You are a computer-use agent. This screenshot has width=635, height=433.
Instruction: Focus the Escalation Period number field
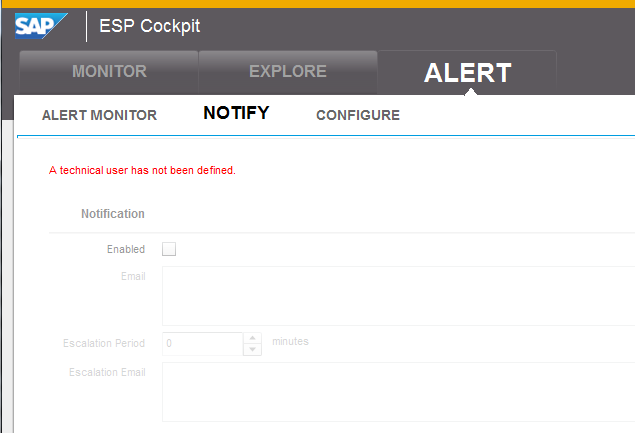point(202,343)
